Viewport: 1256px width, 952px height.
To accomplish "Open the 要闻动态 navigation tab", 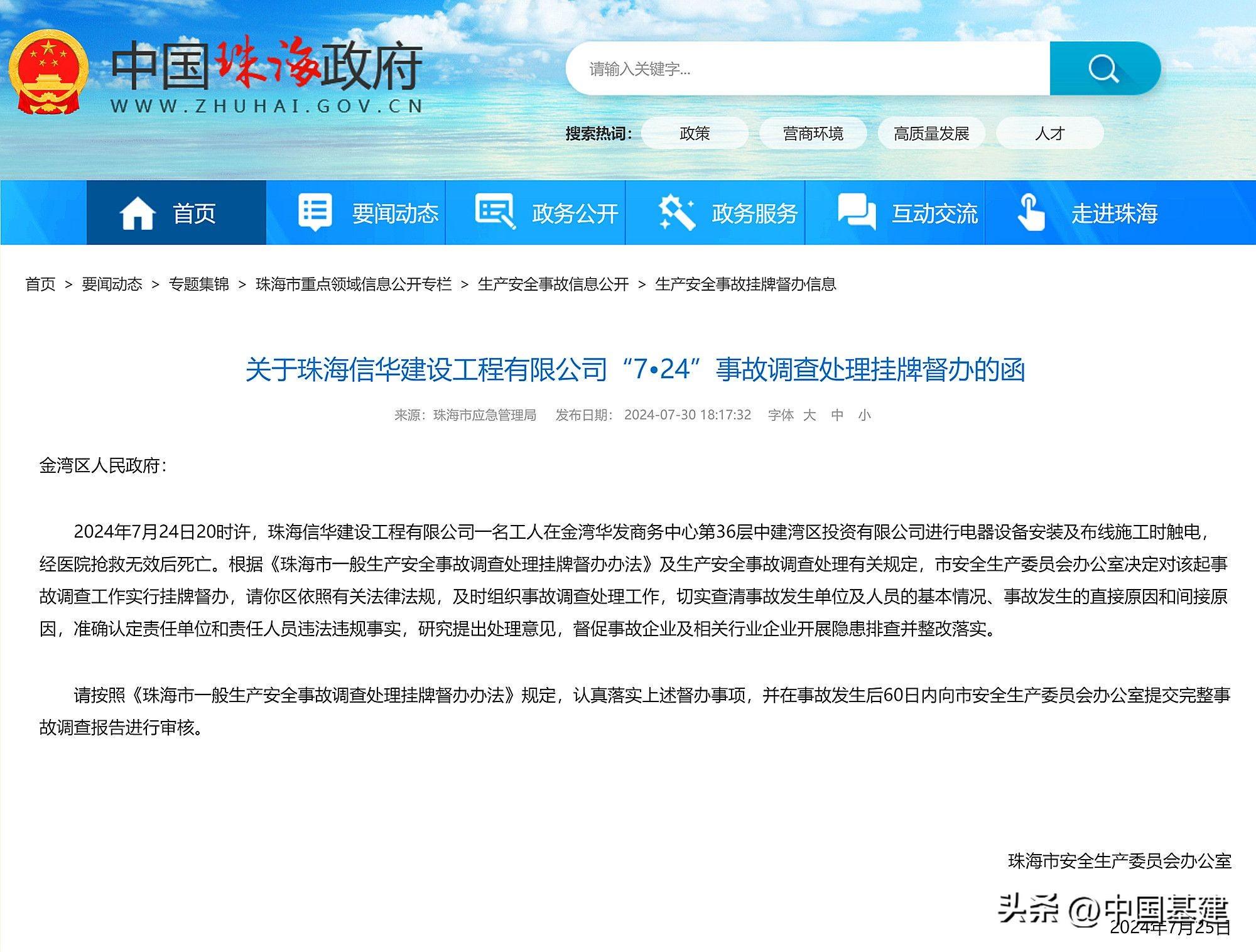I will point(356,212).
